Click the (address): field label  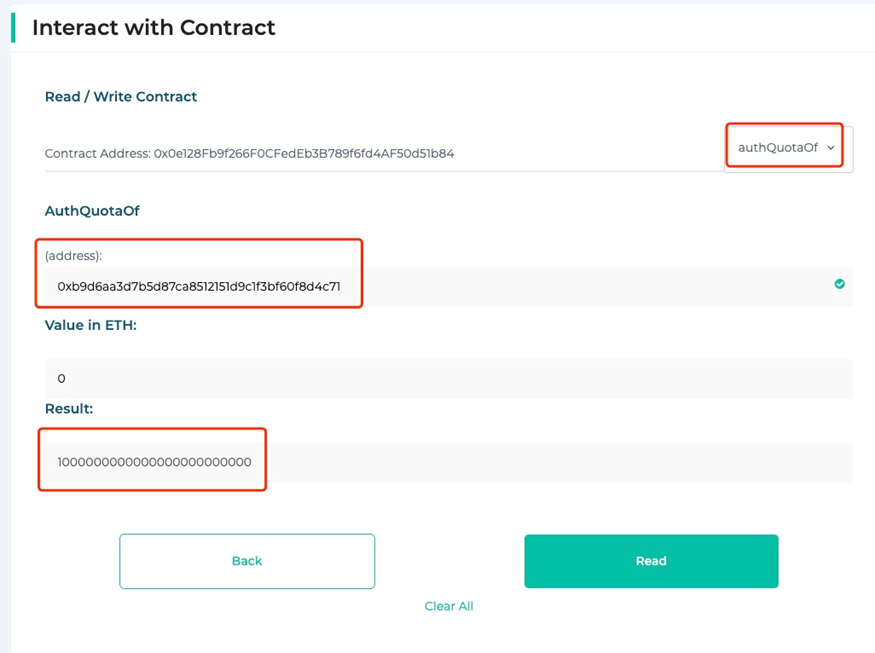[x=73, y=256]
